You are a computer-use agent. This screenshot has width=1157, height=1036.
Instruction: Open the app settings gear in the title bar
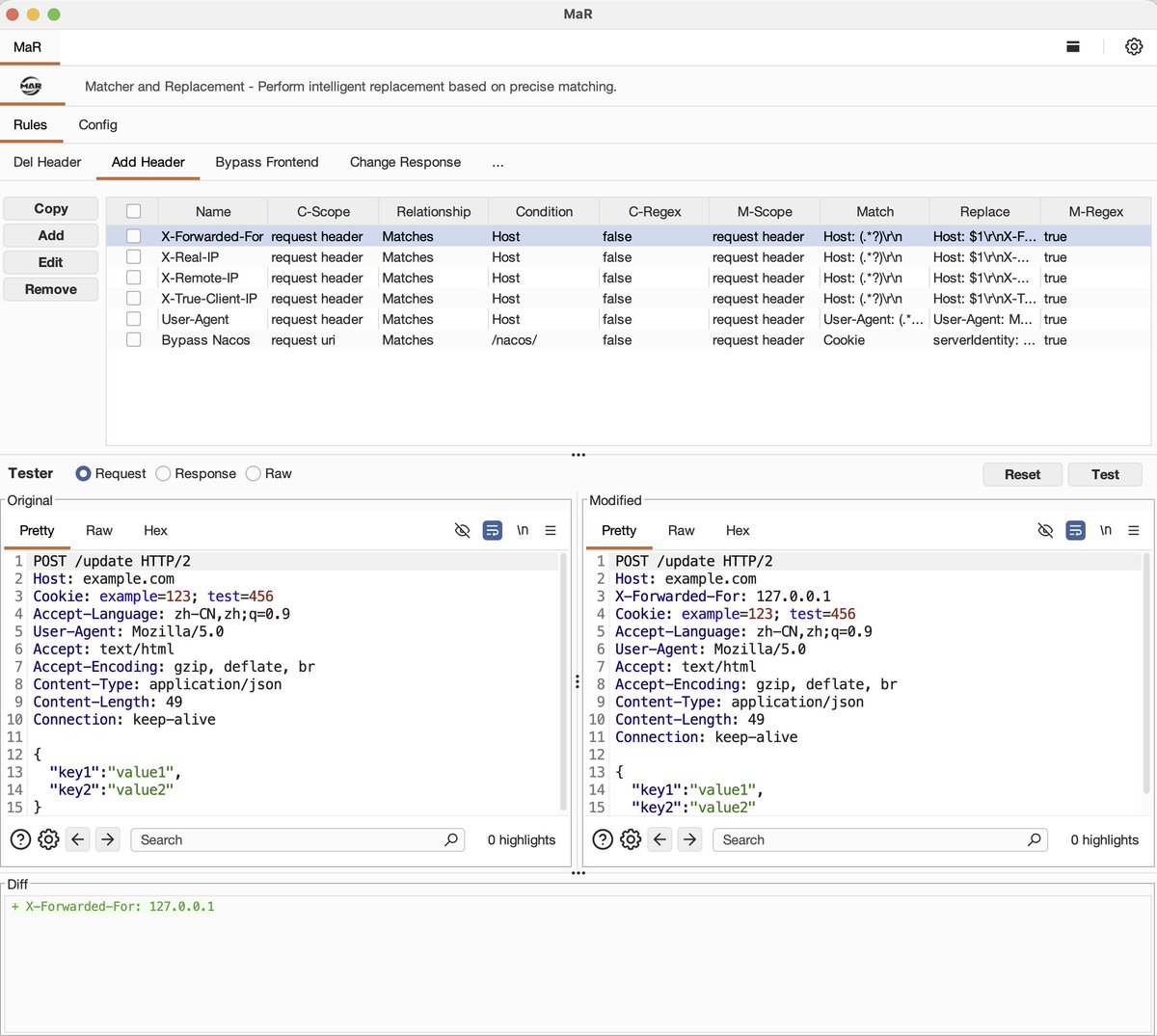[1134, 45]
